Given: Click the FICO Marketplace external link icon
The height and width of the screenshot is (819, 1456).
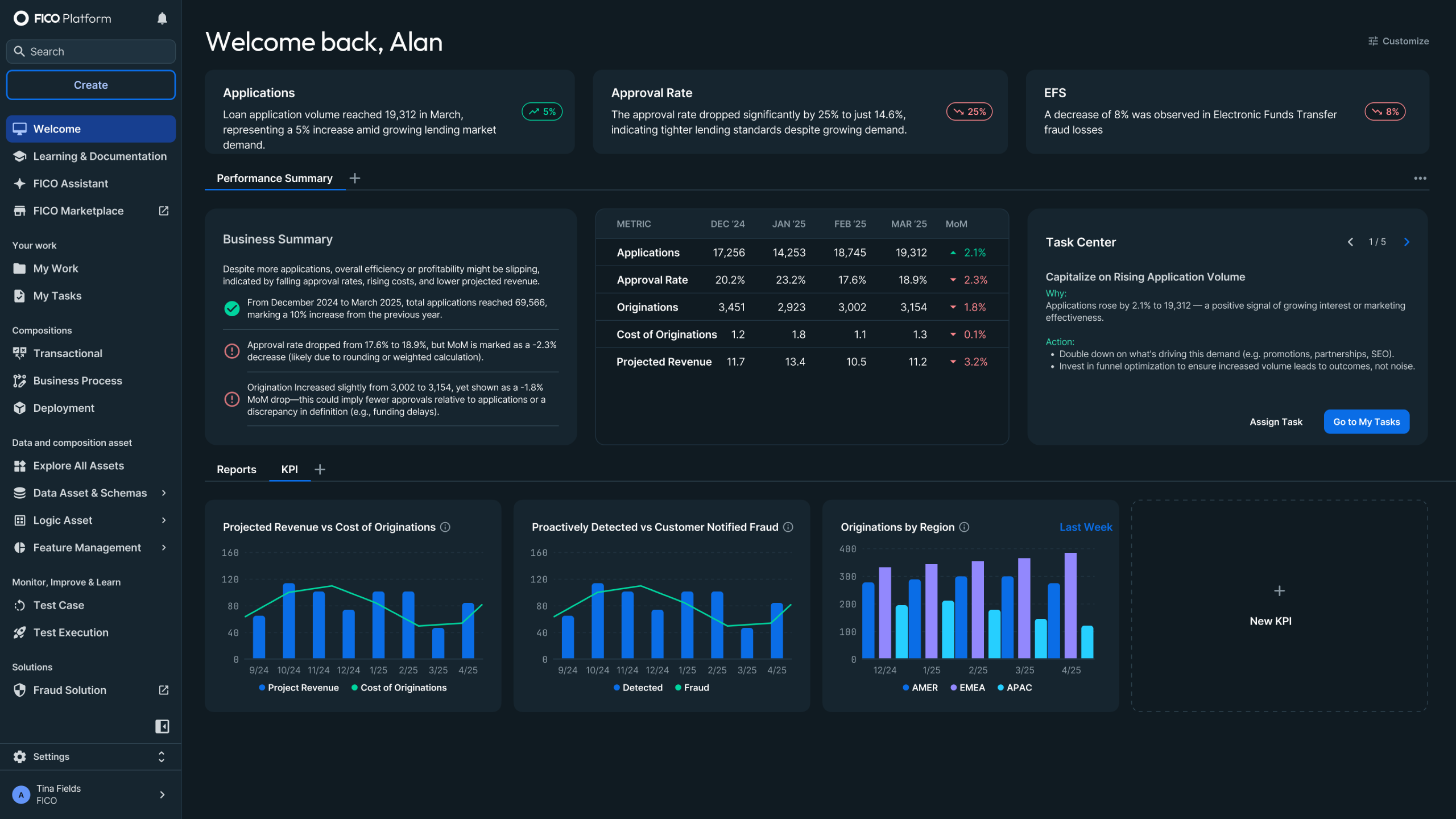Looking at the screenshot, I should pyautogui.click(x=164, y=211).
